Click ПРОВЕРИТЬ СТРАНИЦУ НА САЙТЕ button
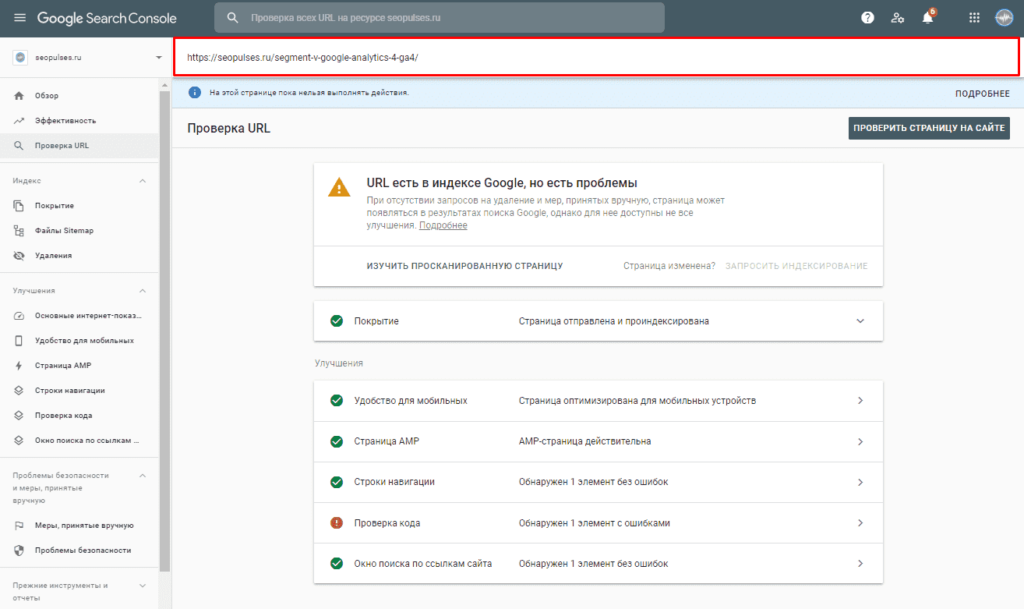 tap(929, 128)
